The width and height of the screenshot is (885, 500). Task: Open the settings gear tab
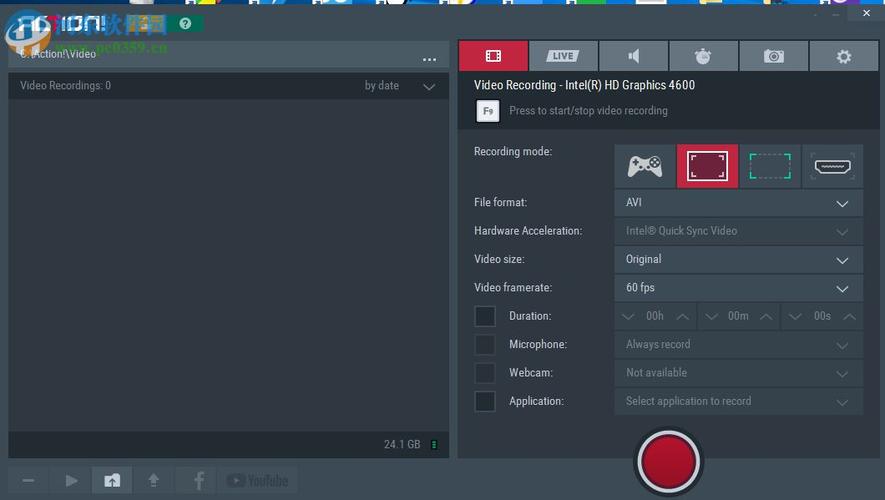[844, 56]
